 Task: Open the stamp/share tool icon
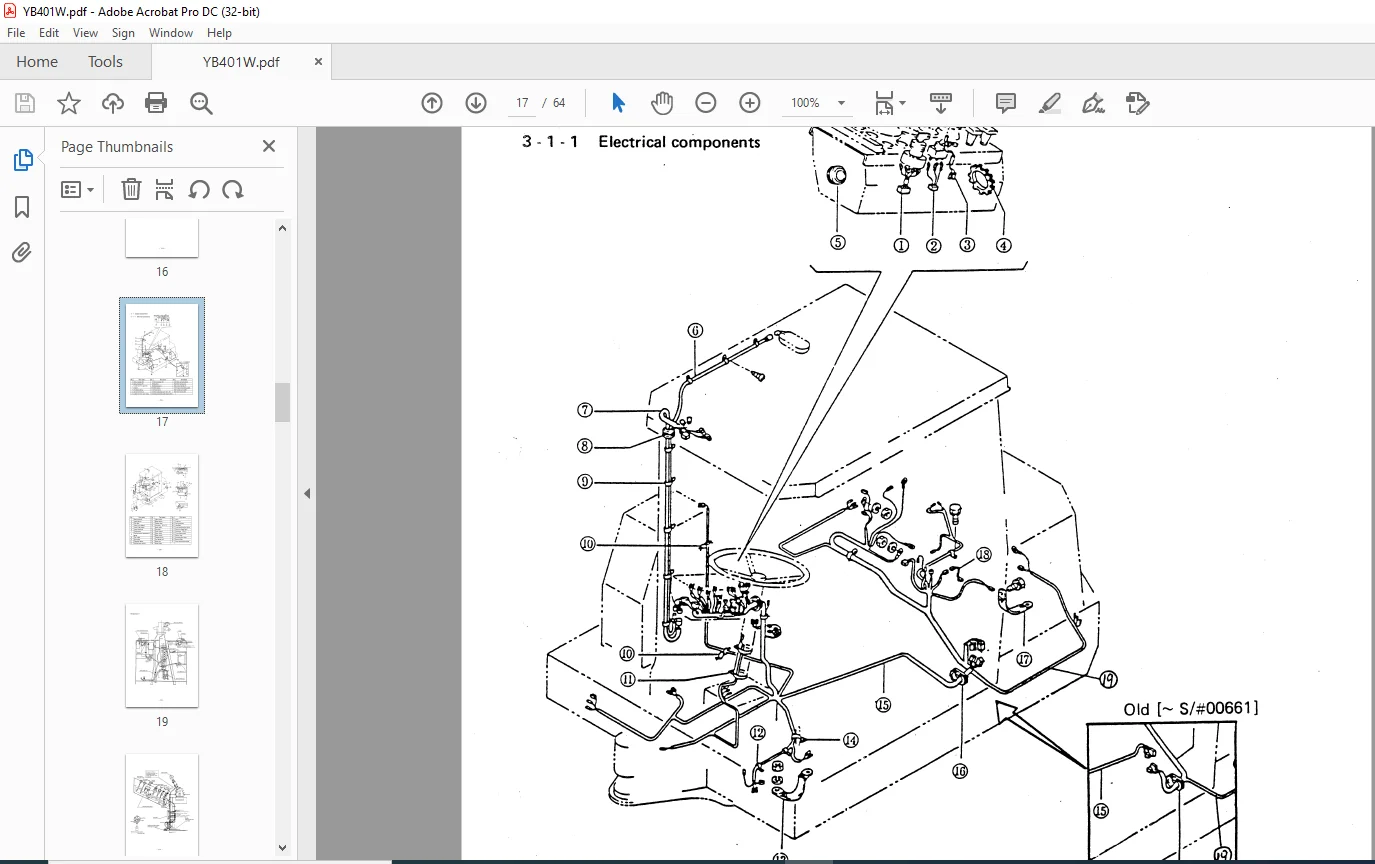coord(1138,103)
